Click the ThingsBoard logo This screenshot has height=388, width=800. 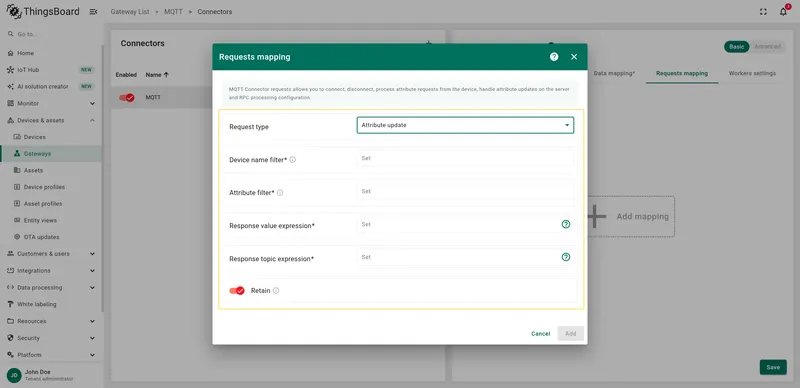[x=43, y=11]
